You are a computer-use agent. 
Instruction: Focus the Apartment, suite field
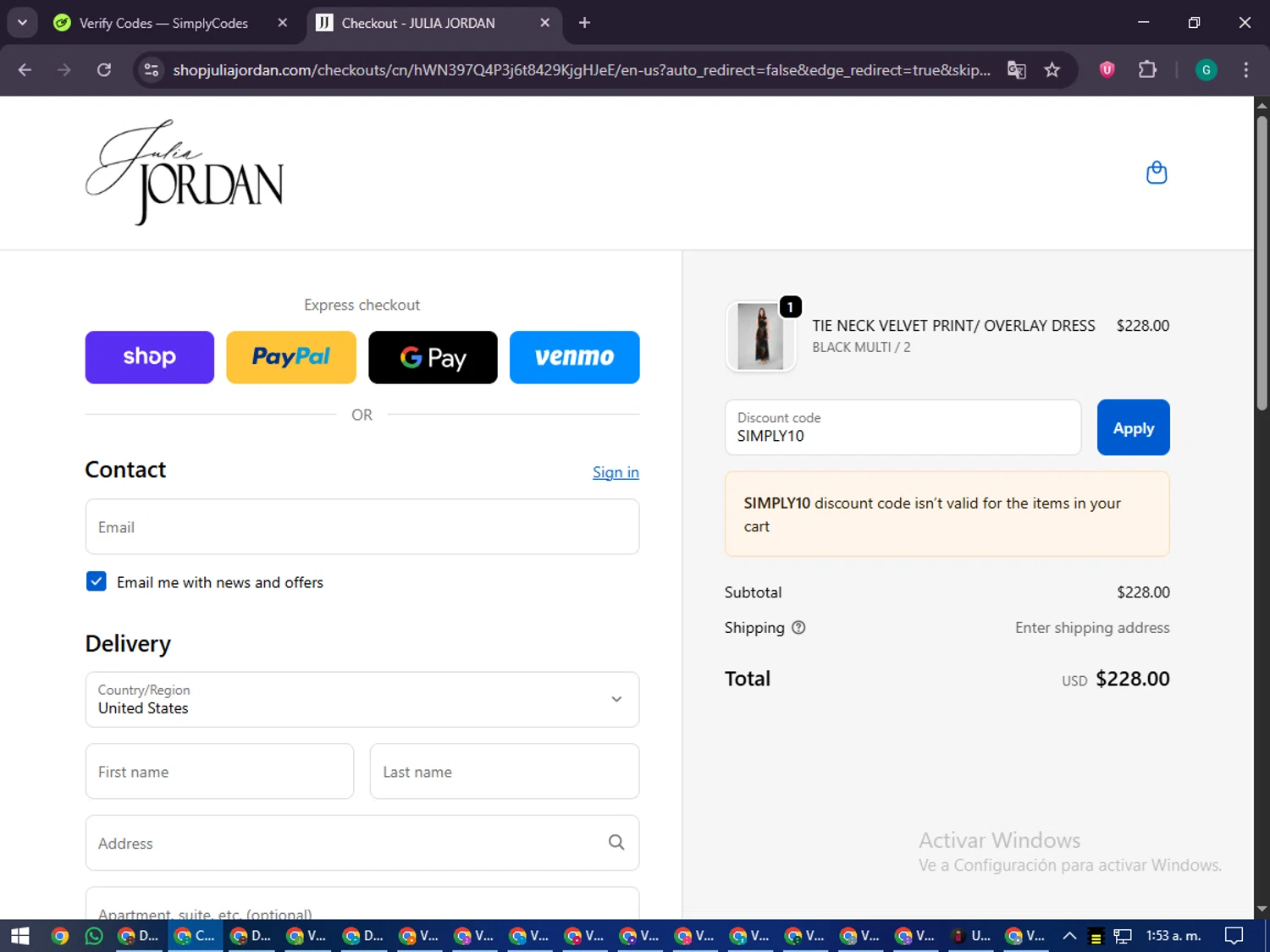[362, 904]
